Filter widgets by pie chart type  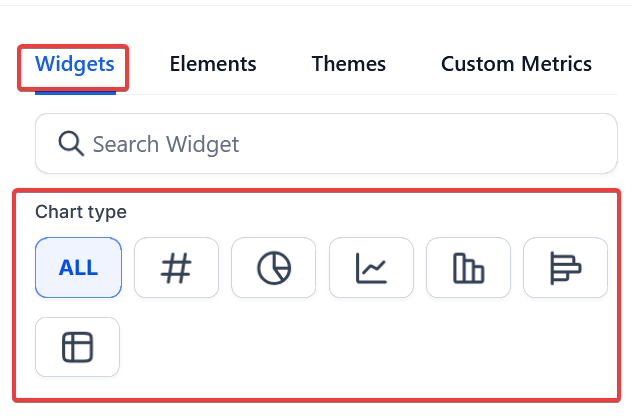click(273, 267)
